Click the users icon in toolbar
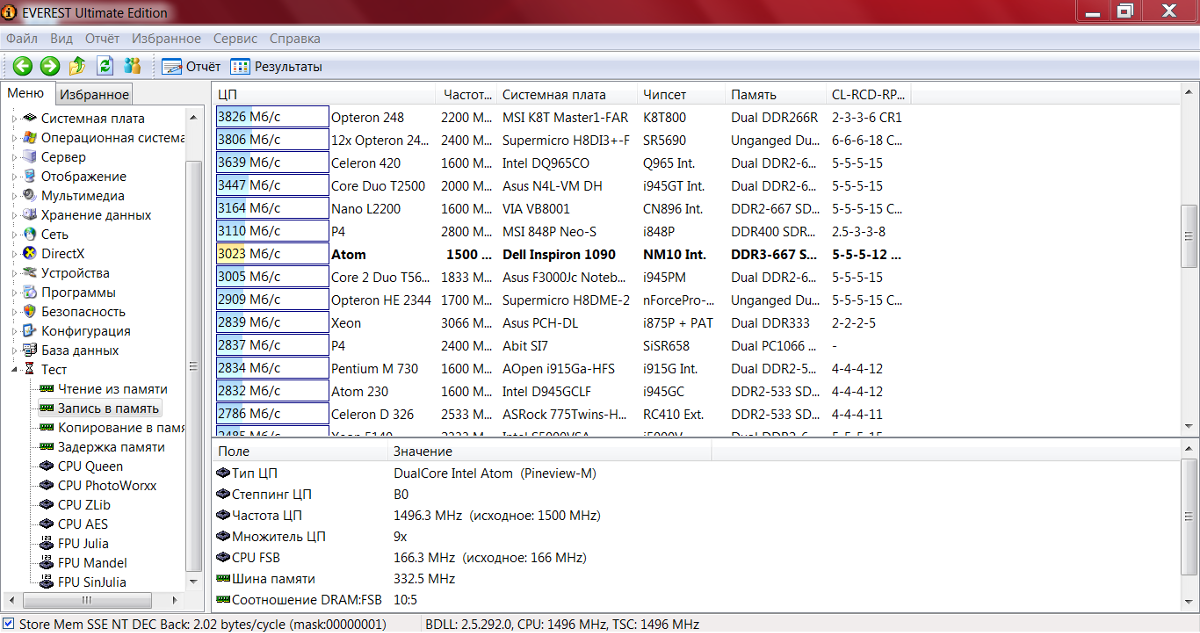This screenshot has width=1200, height=633. tap(132, 67)
